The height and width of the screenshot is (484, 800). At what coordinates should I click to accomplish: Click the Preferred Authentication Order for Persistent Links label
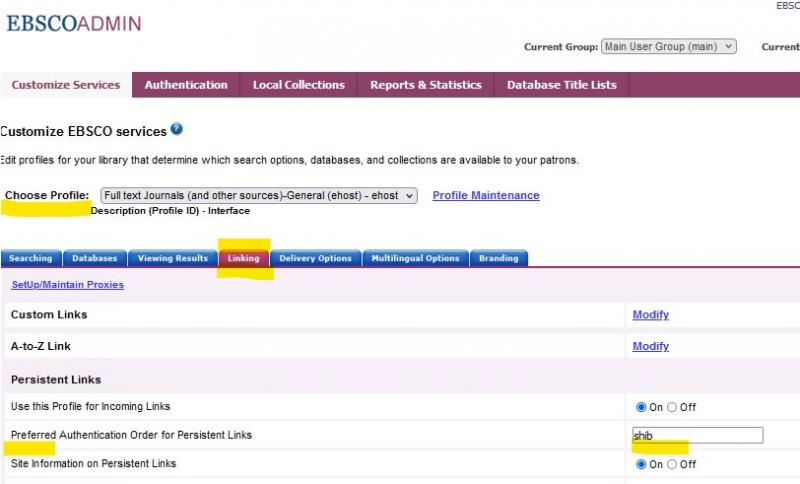(131, 435)
